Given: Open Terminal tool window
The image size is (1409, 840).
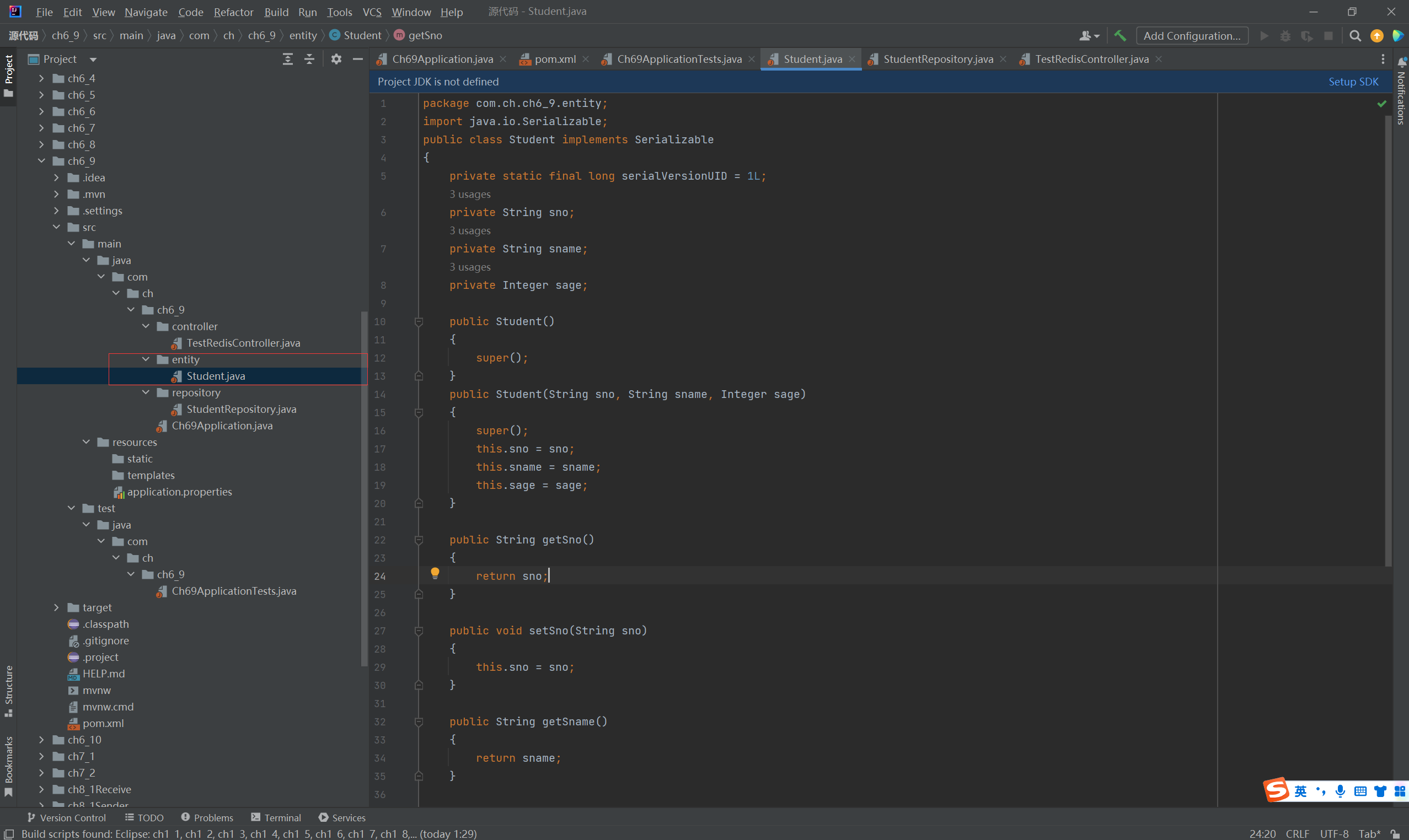Looking at the screenshot, I should (276, 817).
